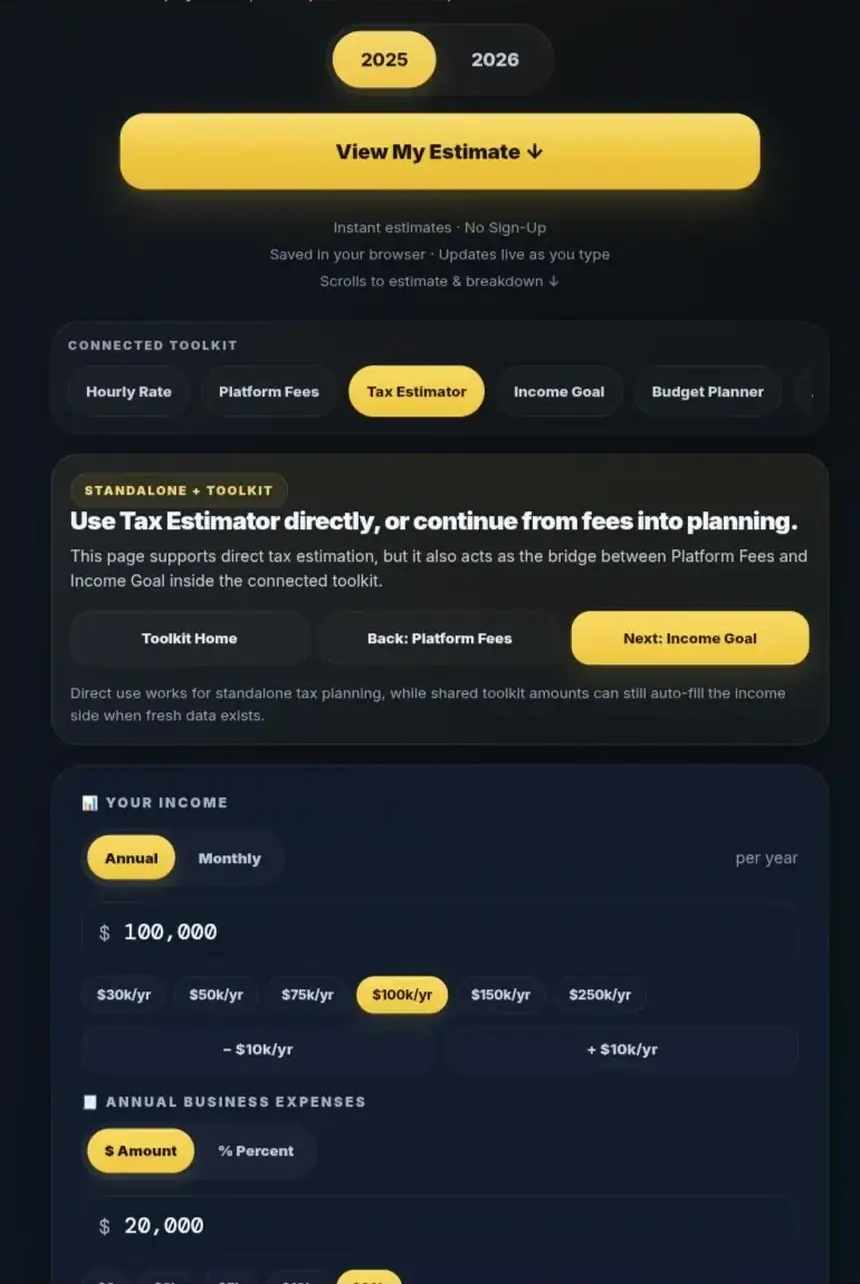
Task: Click the View My Estimate button
Action: 440,151
